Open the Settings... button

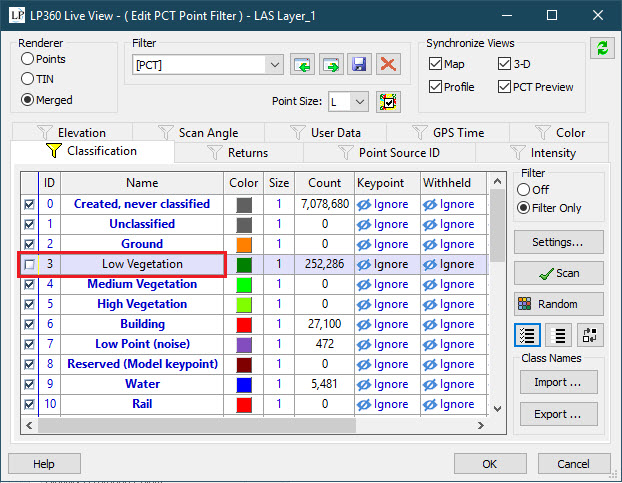[559, 242]
